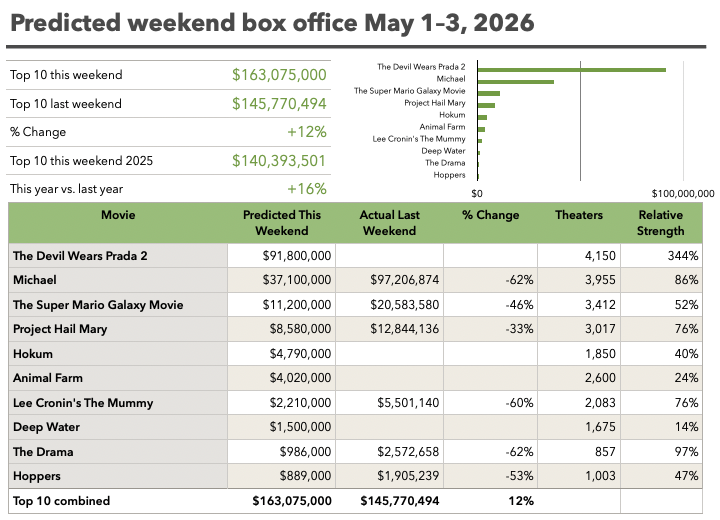
Task: Click the "Relative Strength" column header
Action: [660, 223]
